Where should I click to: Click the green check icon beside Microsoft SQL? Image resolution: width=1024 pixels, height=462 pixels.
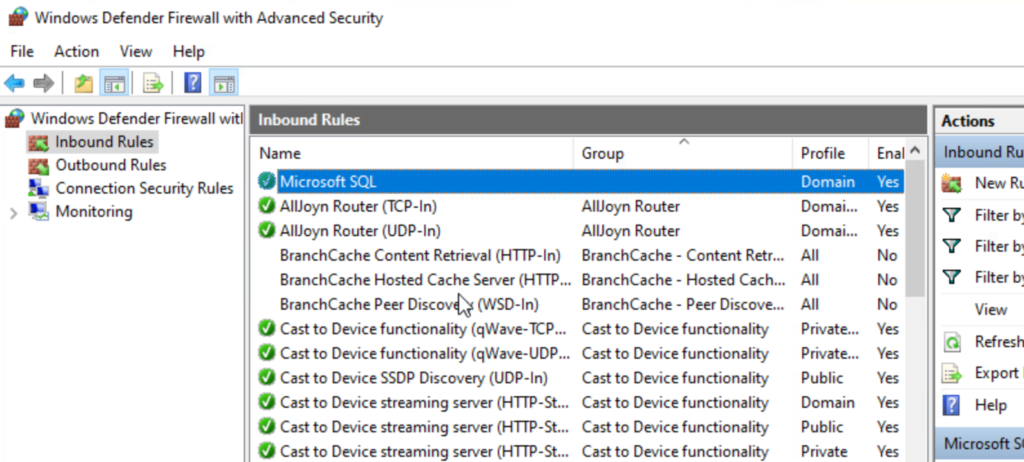(266, 182)
